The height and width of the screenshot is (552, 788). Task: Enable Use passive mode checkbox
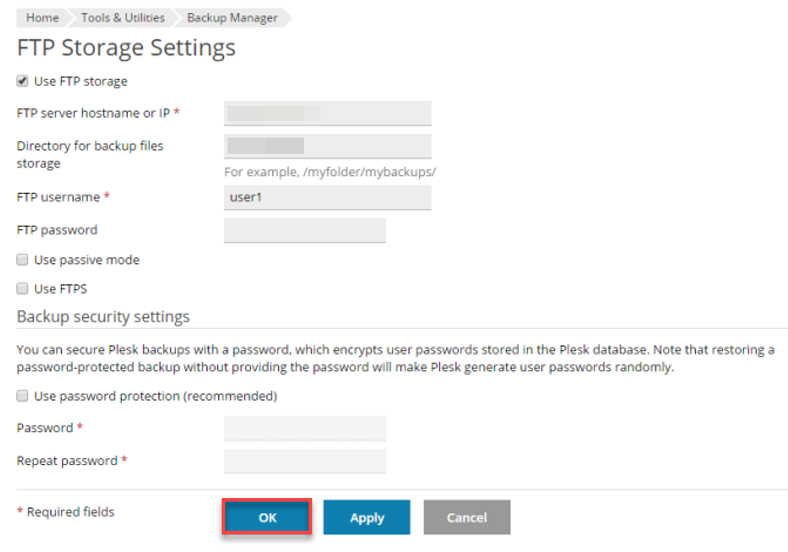(22, 260)
